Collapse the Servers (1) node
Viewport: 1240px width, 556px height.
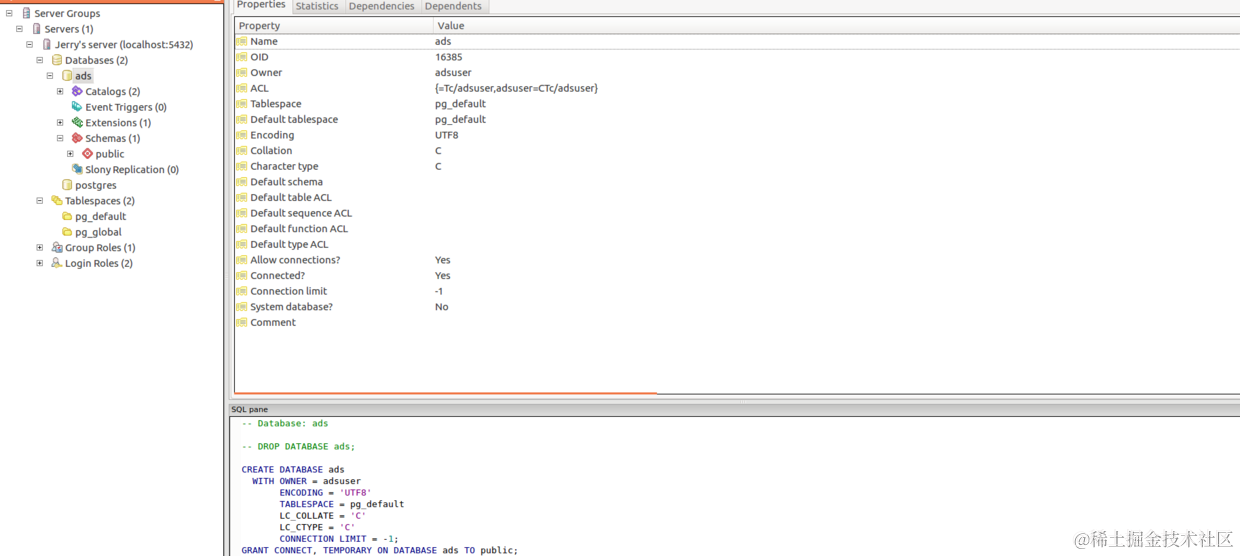(19, 29)
